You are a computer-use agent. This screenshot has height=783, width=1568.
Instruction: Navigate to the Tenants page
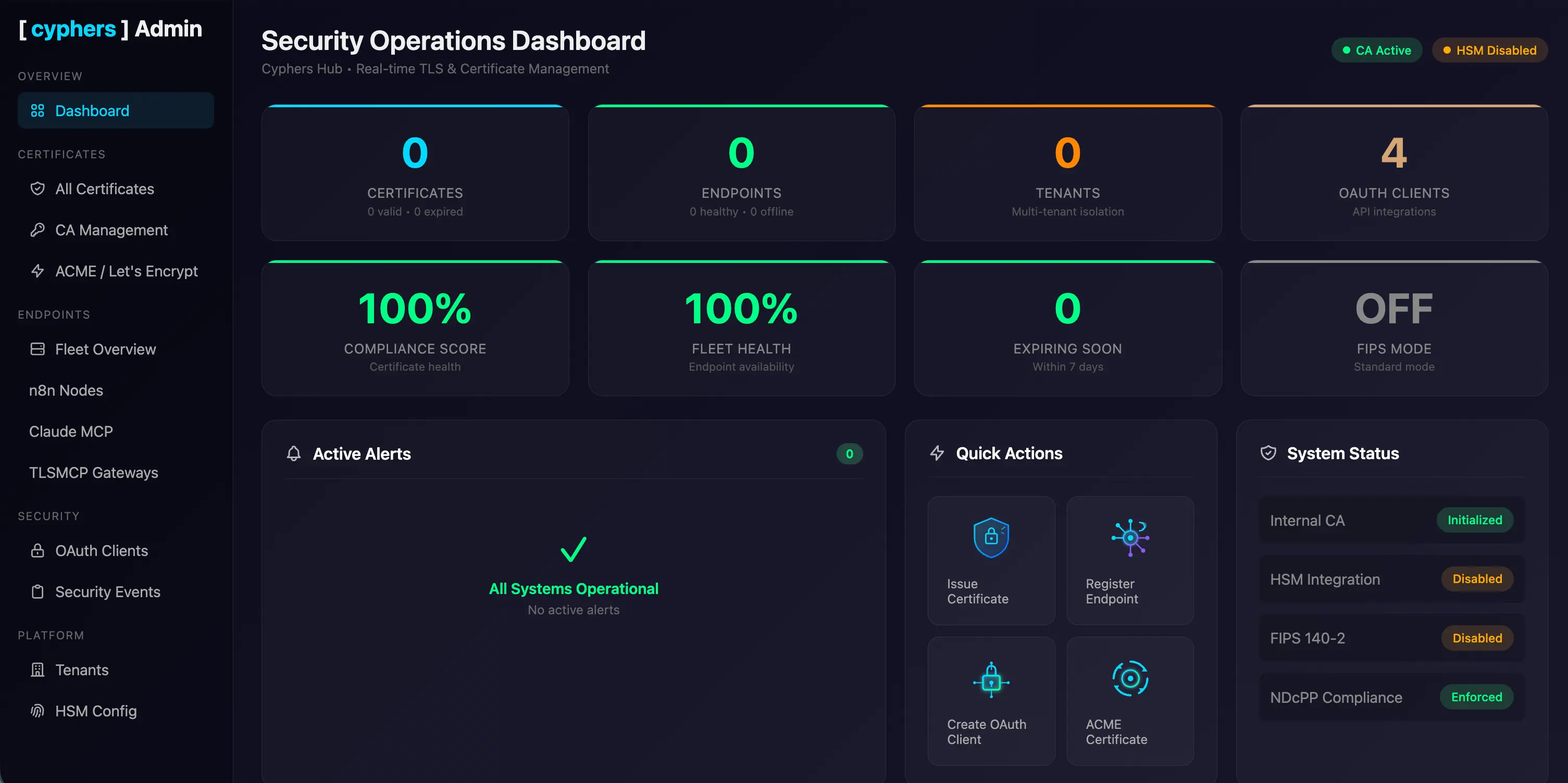point(82,669)
